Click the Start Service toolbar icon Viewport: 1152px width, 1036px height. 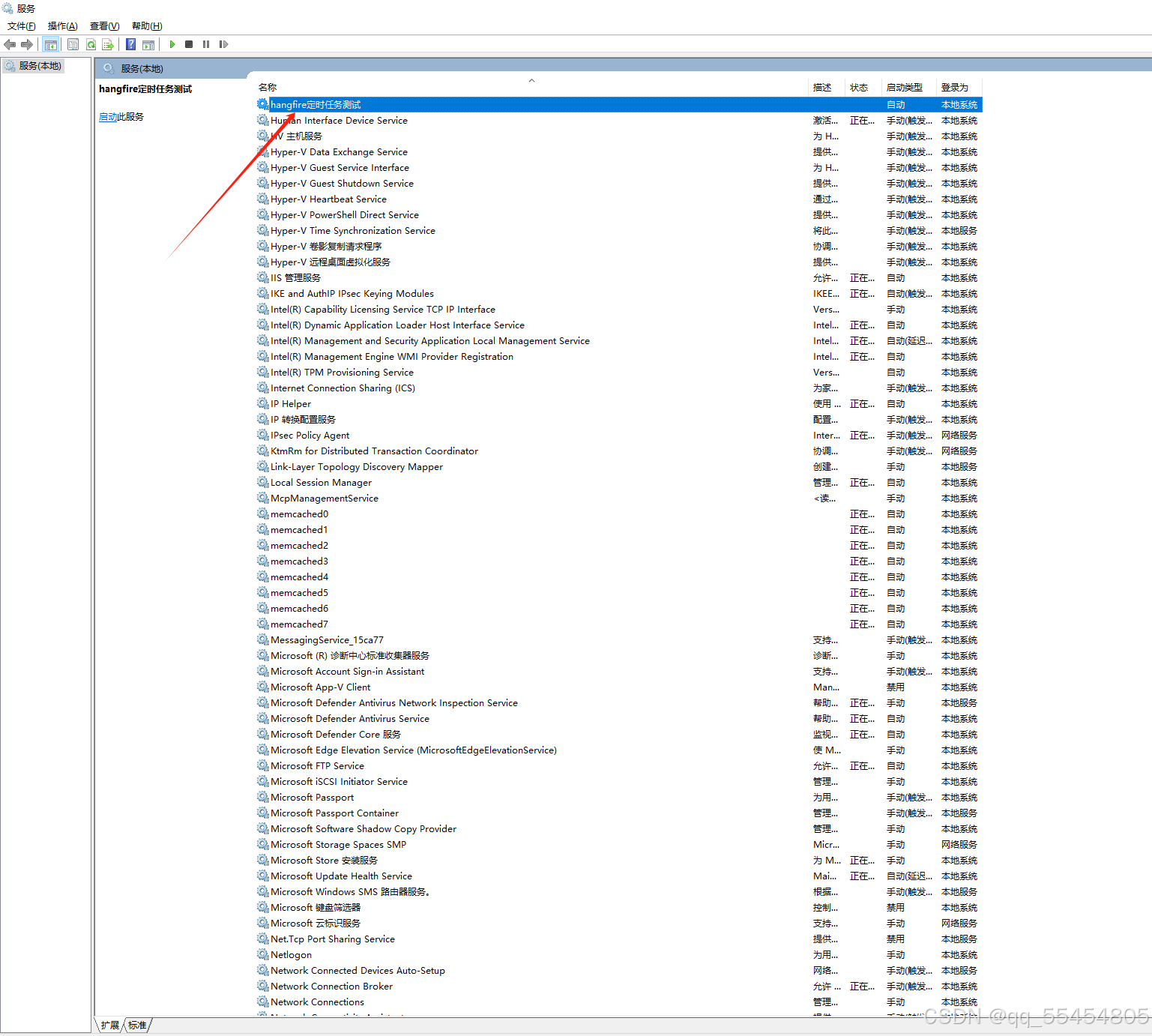point(172,44)
